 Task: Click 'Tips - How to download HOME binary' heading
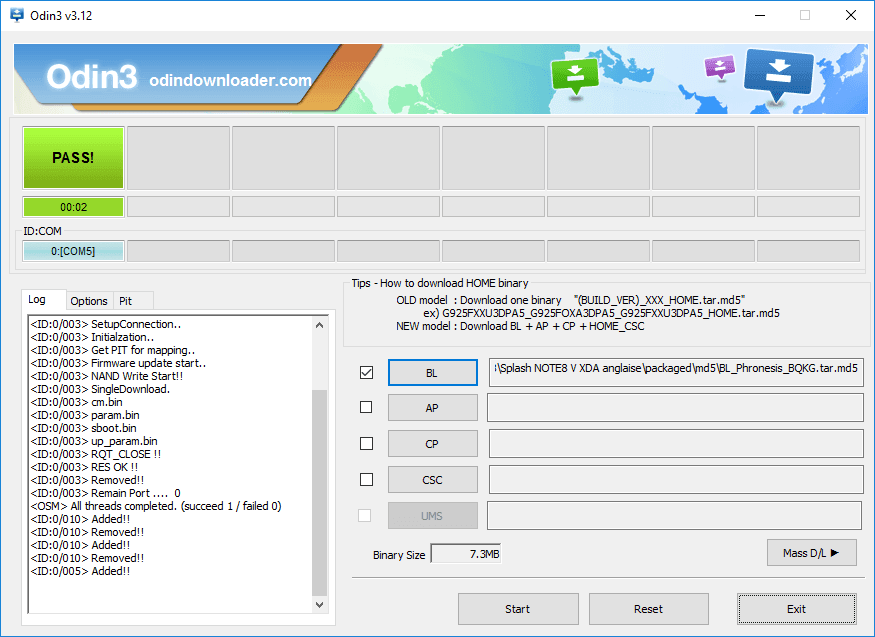click(x=440, y=283)
